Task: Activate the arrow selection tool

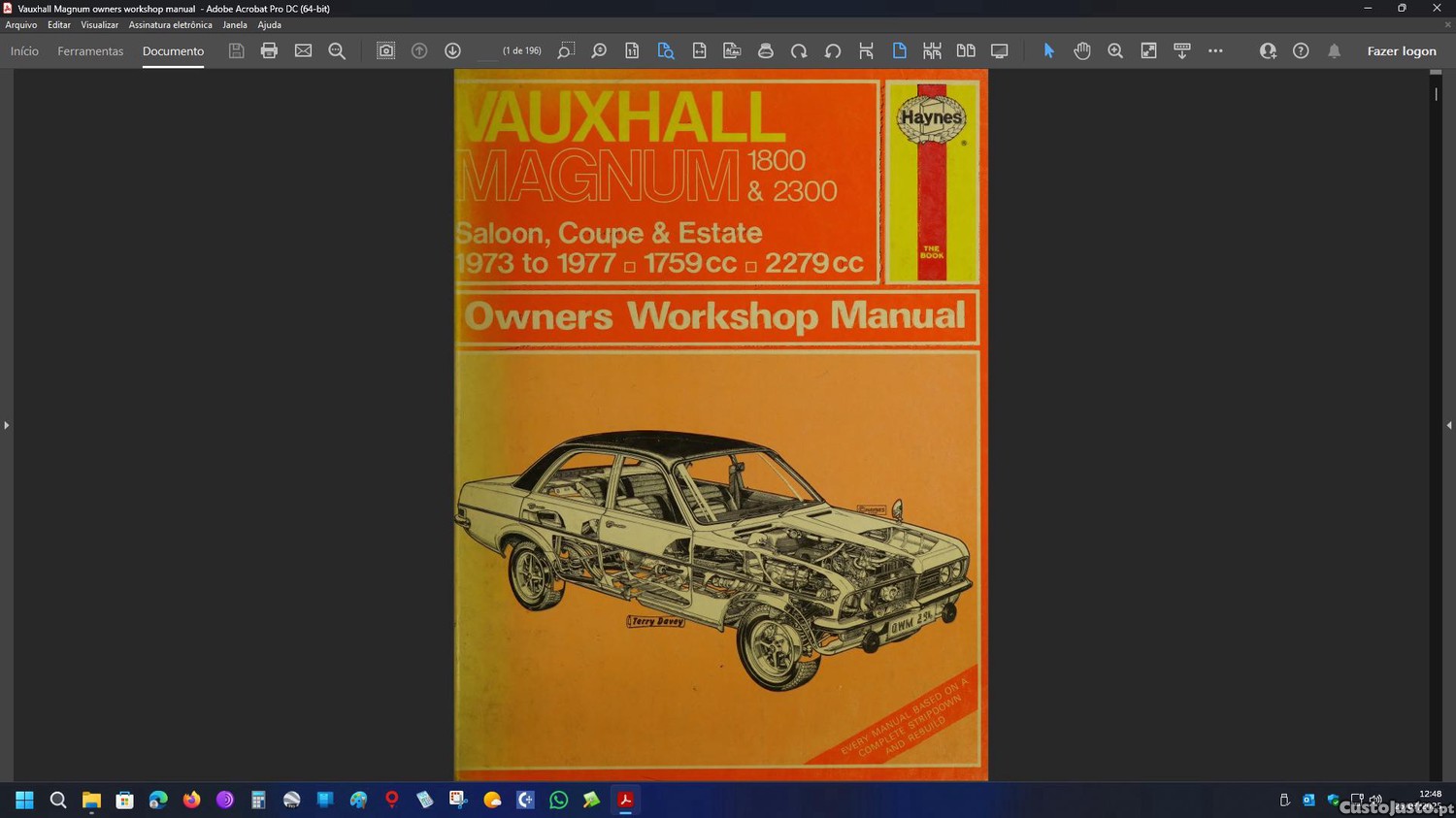Action: [x=1048, y=50]
